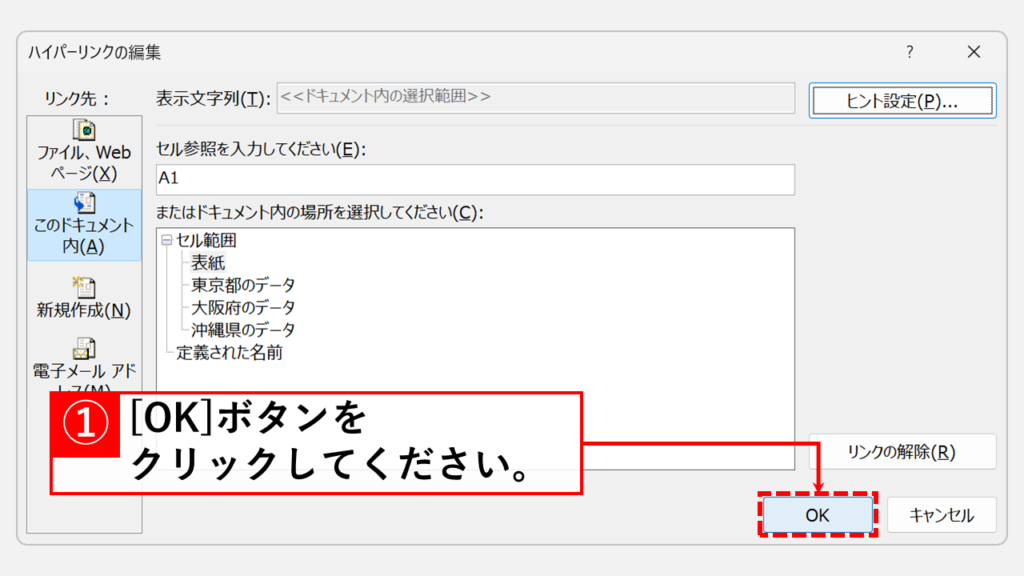Screen dimensions: 1024x576
Task: Collapse the セル範囲 tree node
Action: pos(167,240)
